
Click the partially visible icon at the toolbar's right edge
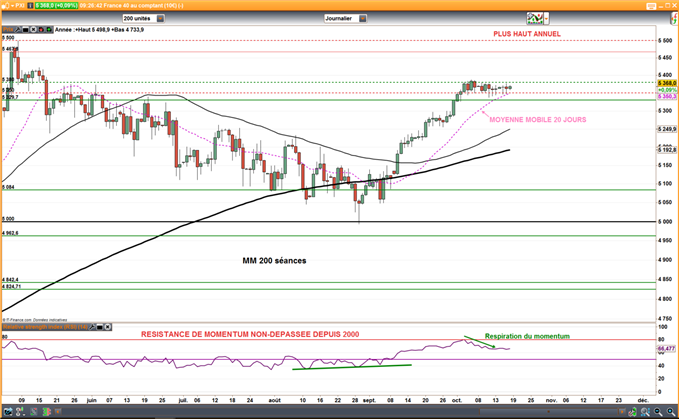675,18
